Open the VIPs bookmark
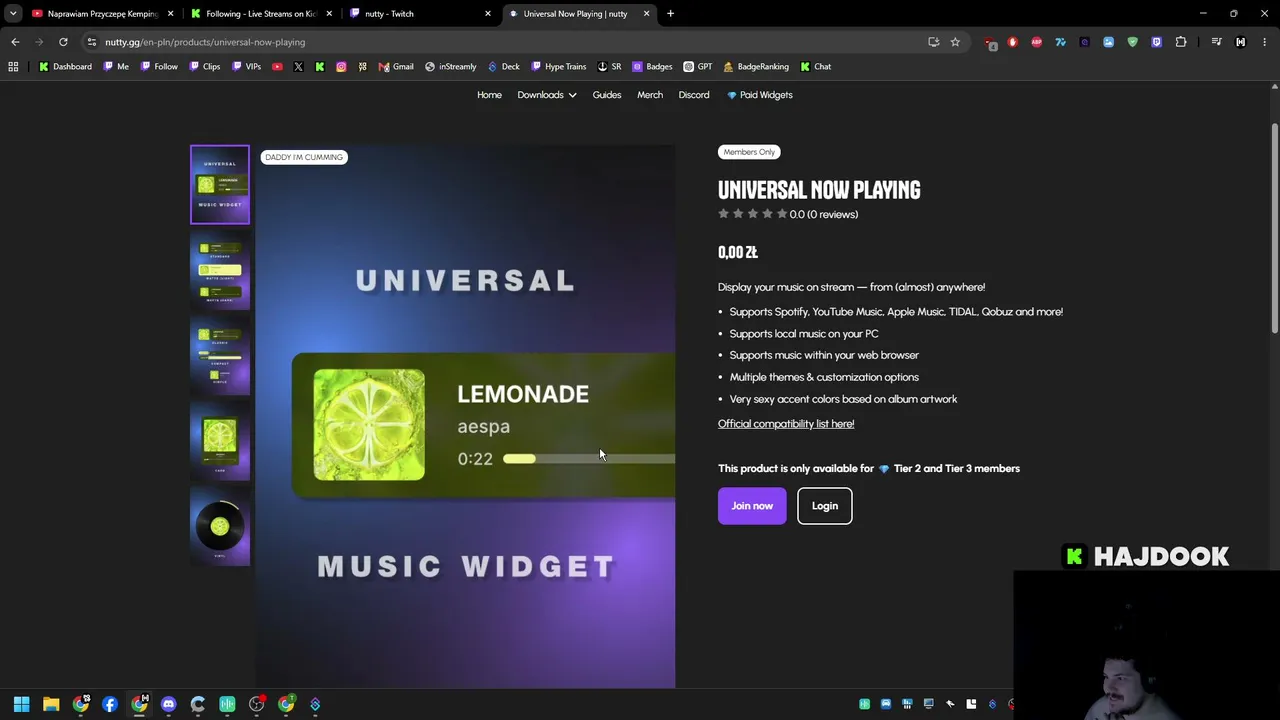Viewport: 1280px width, 720px height. 246,67
